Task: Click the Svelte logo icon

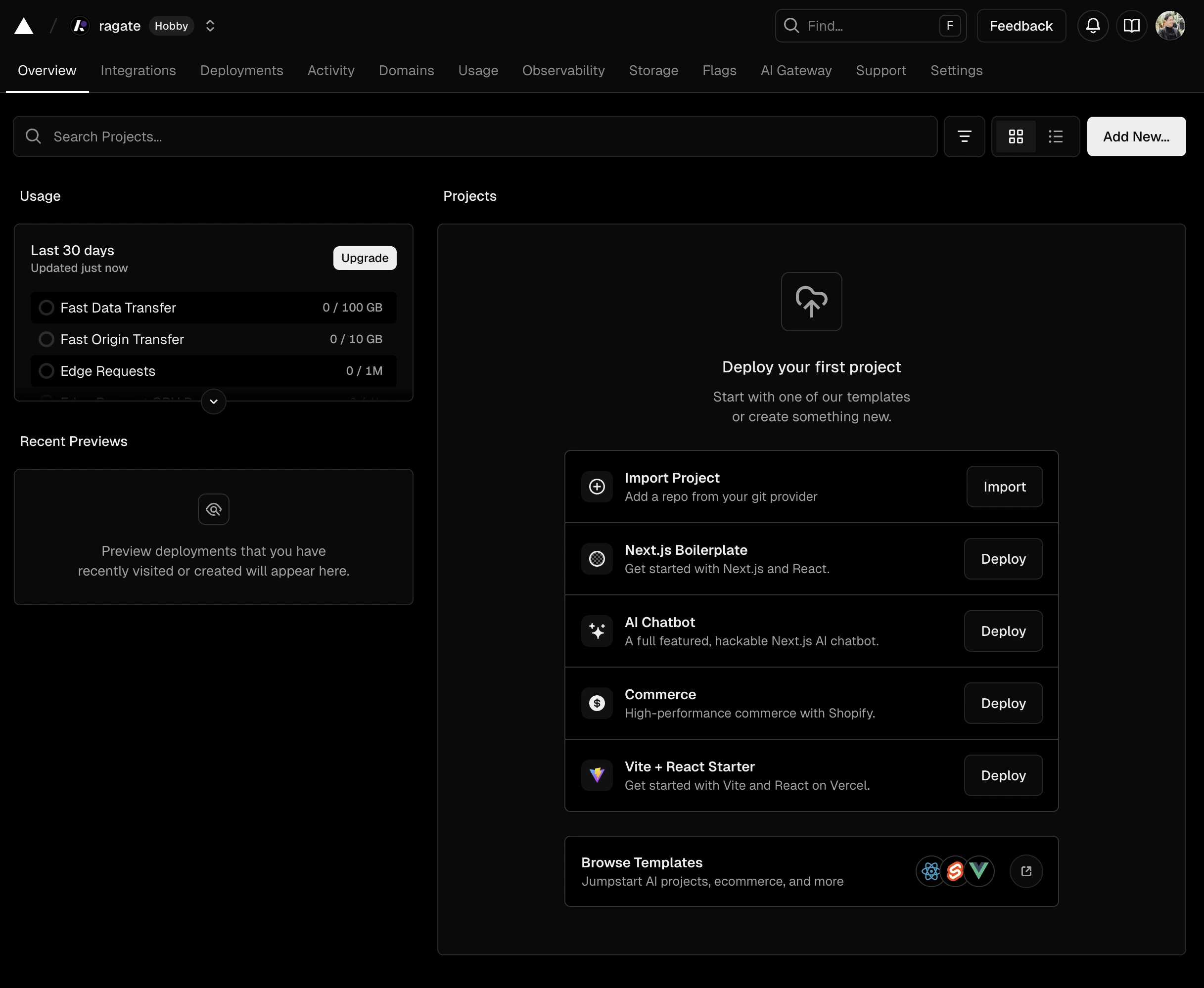Action: (955, 871)
